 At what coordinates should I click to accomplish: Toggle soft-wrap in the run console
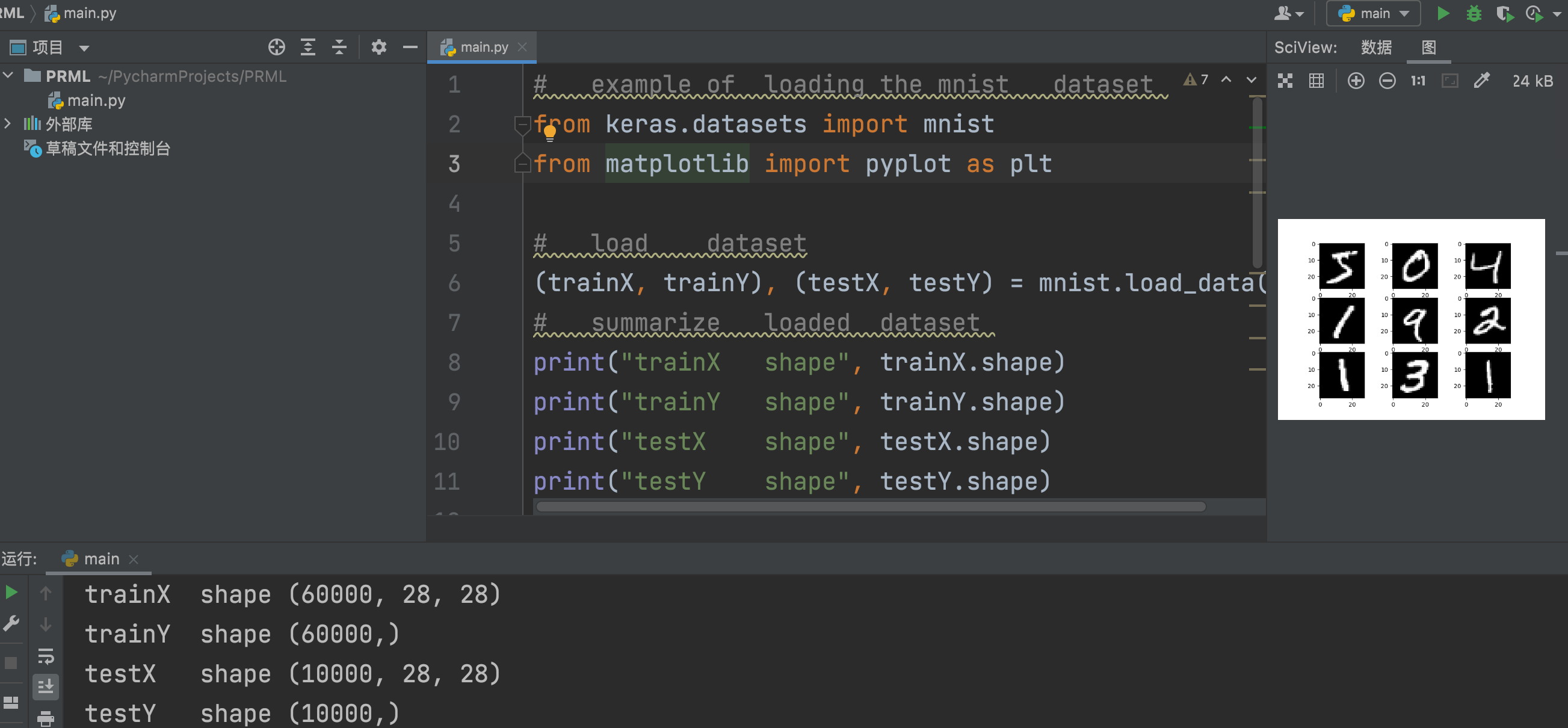coord(46,656)
